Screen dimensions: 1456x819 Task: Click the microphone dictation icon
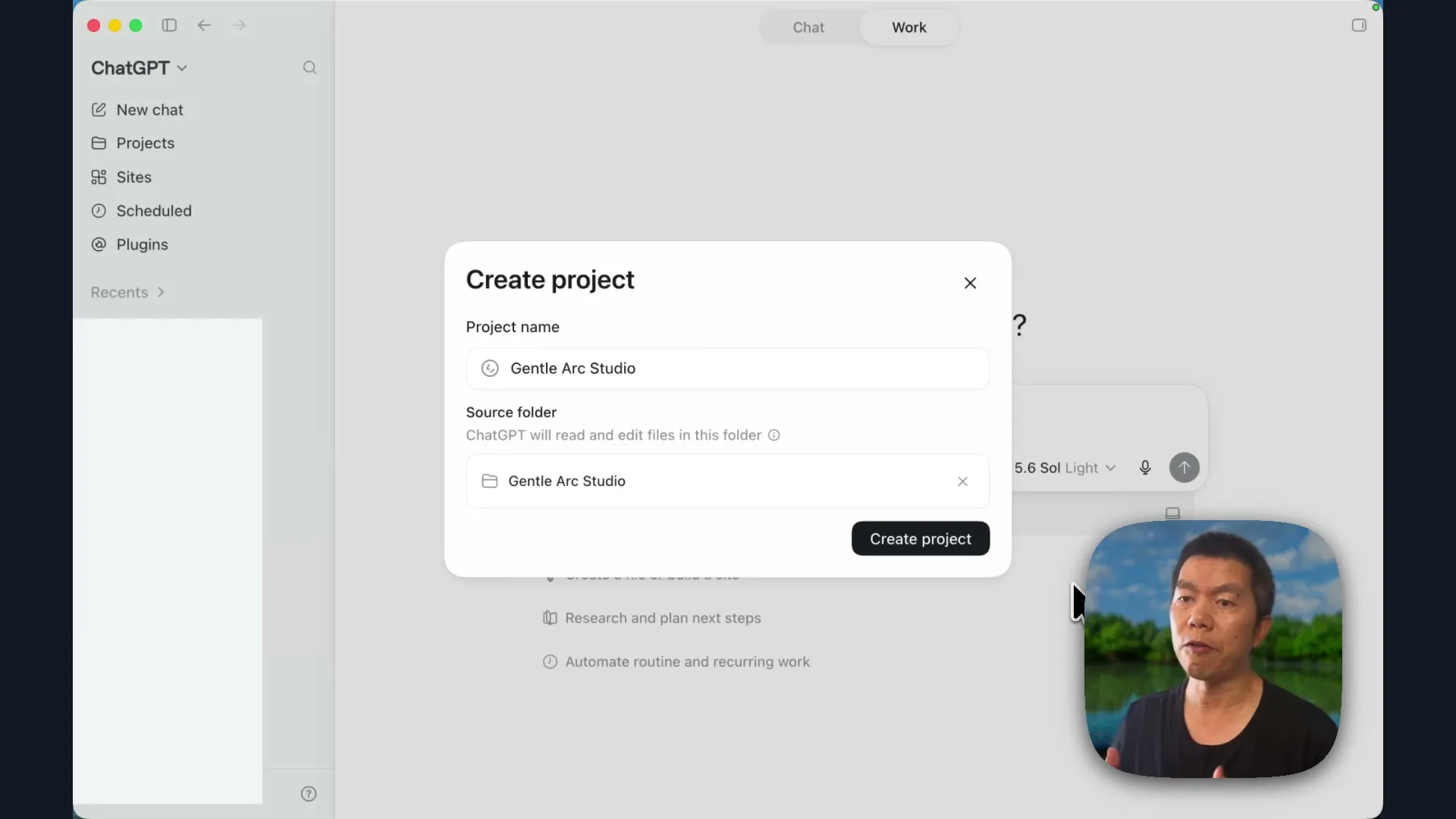tap(1145, 468)
